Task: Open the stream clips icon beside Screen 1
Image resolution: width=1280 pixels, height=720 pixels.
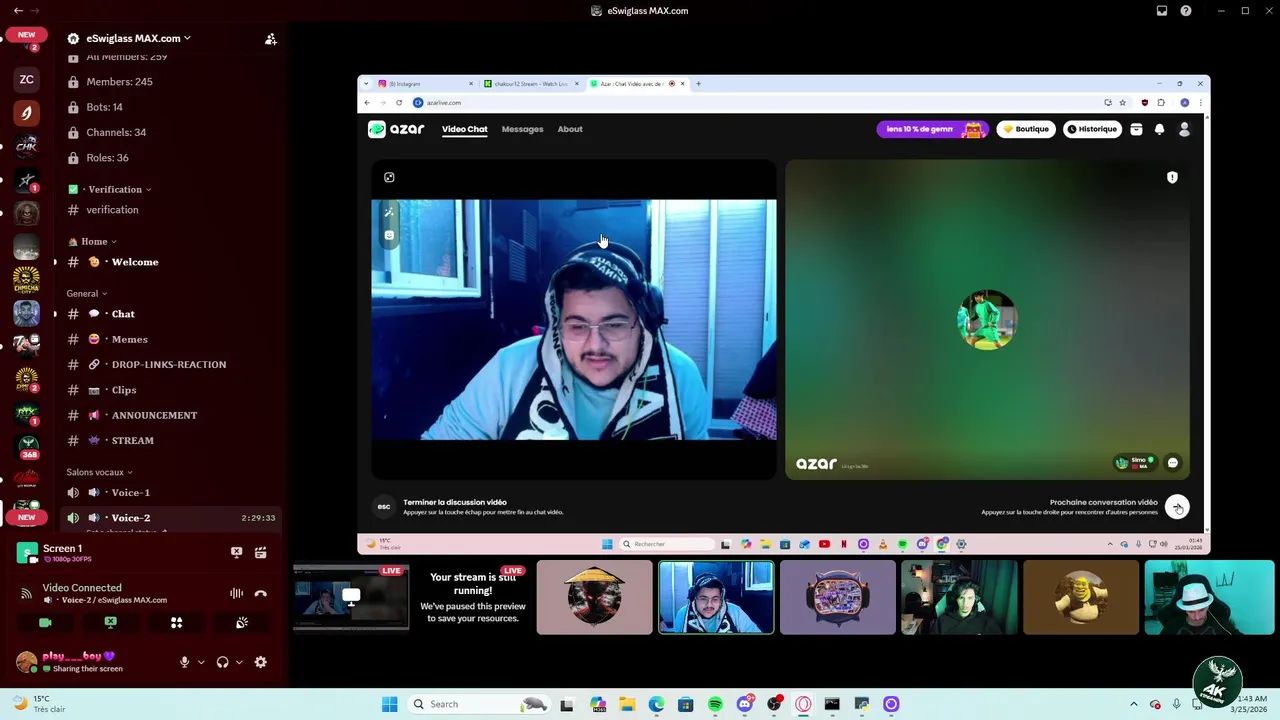Action: [x=260, y=552]
